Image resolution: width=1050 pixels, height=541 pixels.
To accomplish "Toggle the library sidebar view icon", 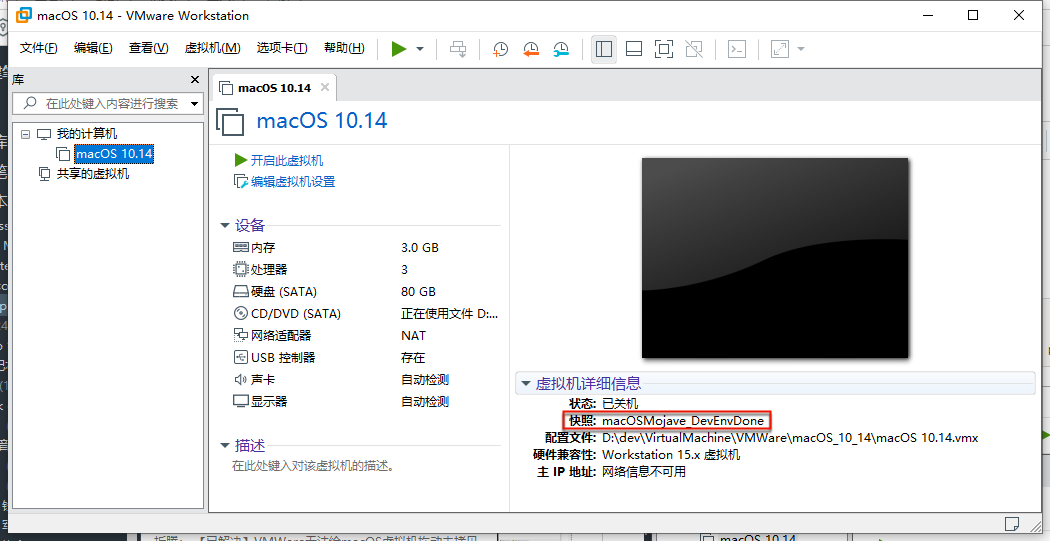I will click(604, 49).
